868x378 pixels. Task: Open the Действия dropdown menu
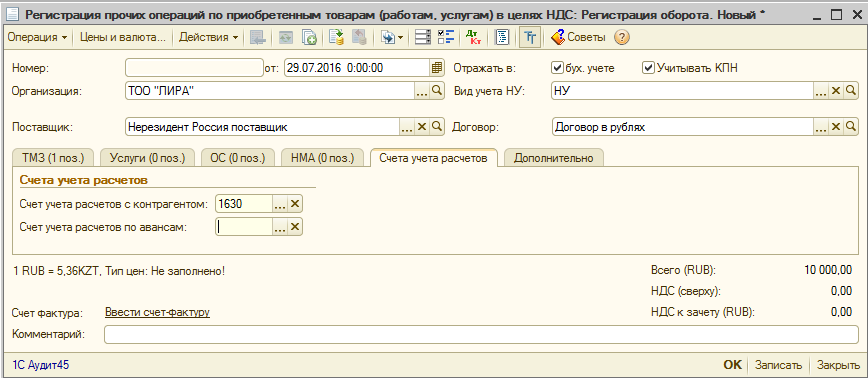tap(209, 38)
